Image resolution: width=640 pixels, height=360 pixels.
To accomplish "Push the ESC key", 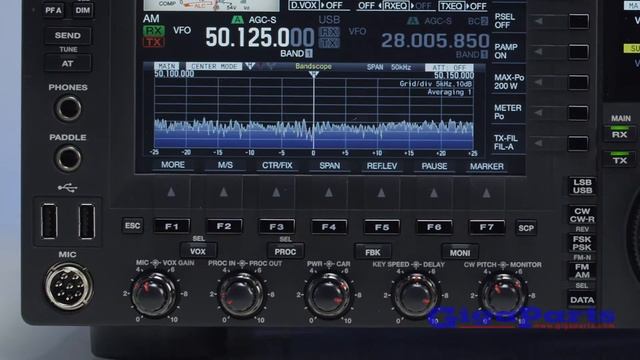I will click(x=132, y=226).
